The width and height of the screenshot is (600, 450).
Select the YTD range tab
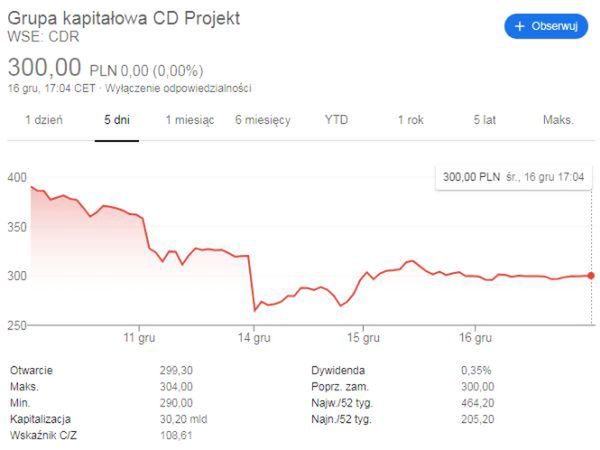tap(337, 120)
